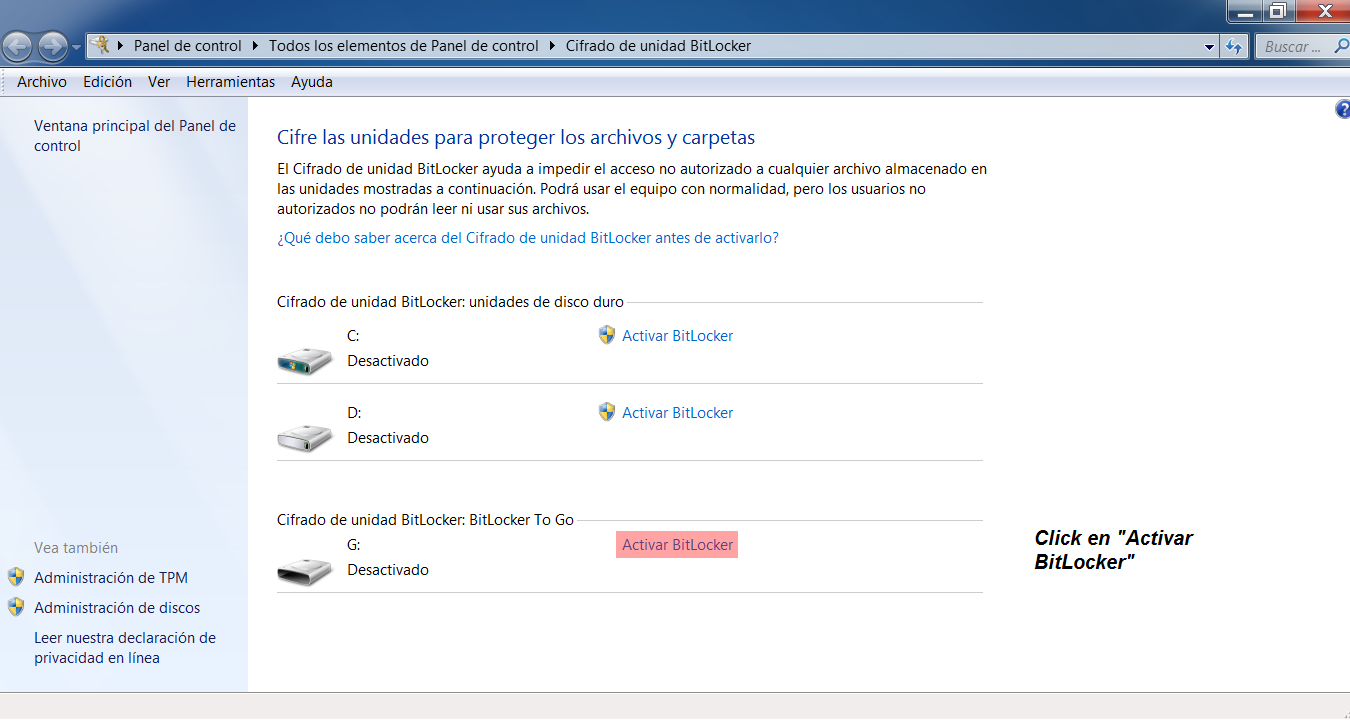
Task: Click Todos los elementos de Panel de control breadcrumb
Action: pos(404,46)
